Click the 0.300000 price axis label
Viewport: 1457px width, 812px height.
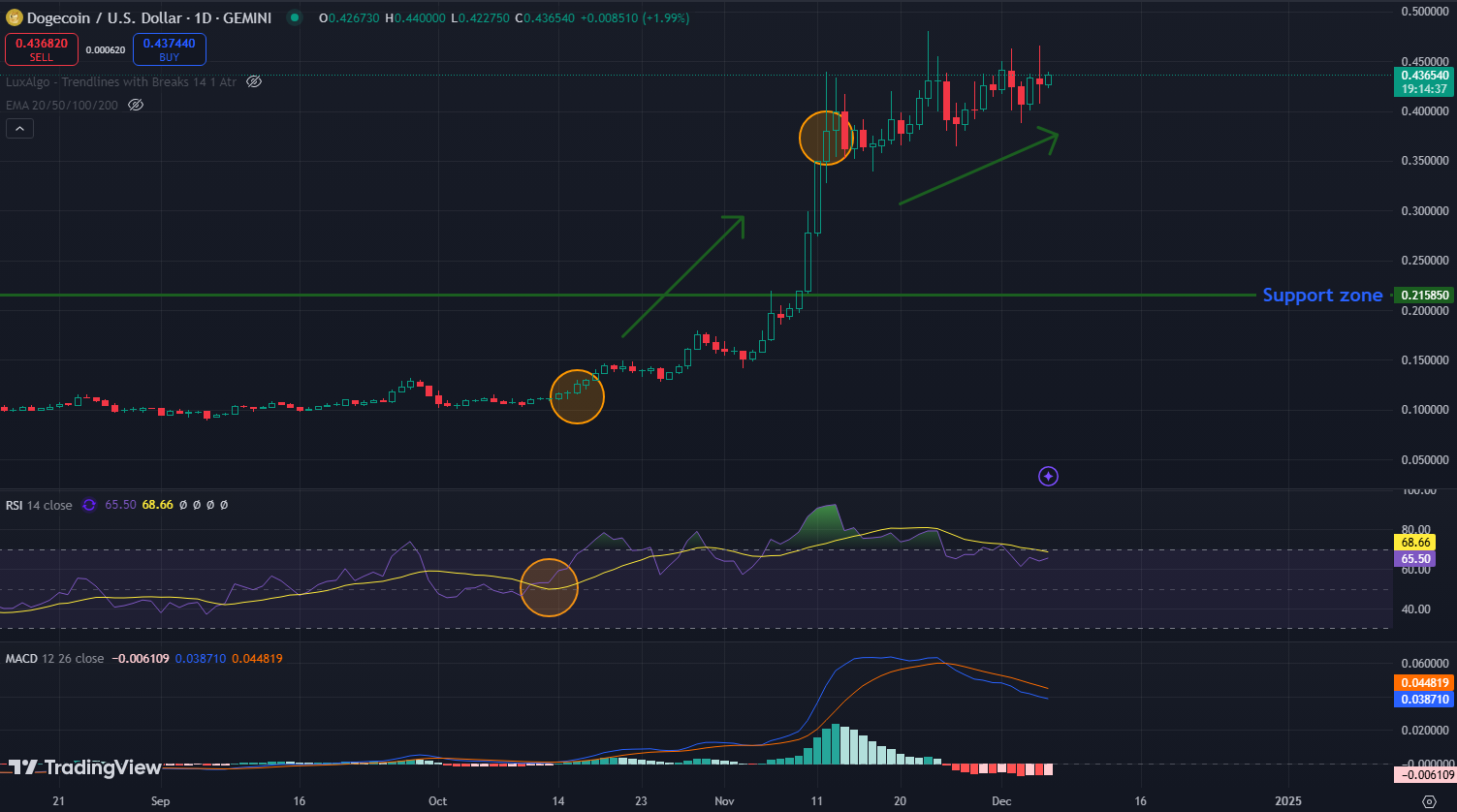click(x=1425, y=210)
